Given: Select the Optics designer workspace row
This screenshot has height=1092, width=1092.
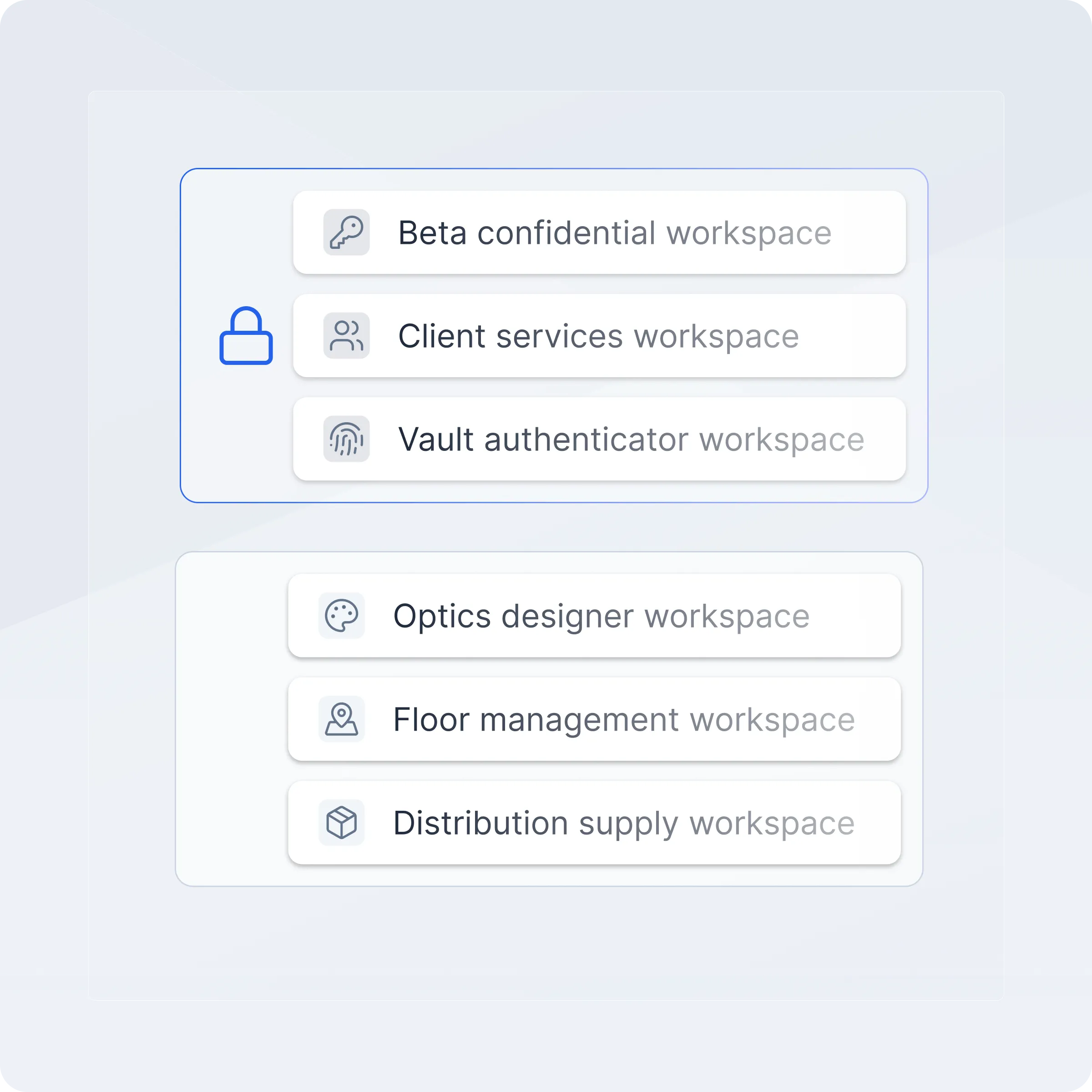Looking at the screenshot, I should [594, 616].
